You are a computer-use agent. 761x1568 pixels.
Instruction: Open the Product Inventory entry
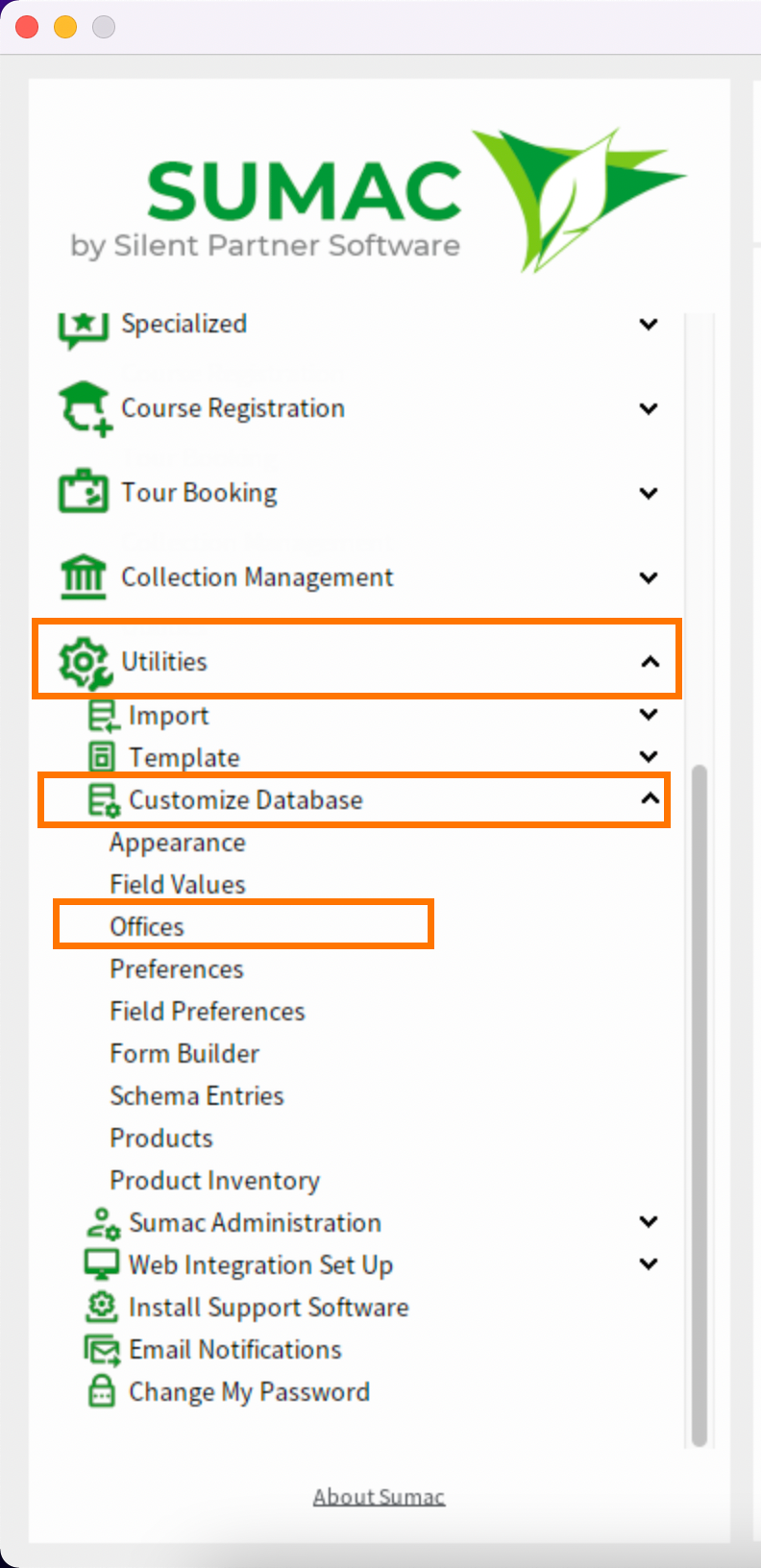(214, 1181)
